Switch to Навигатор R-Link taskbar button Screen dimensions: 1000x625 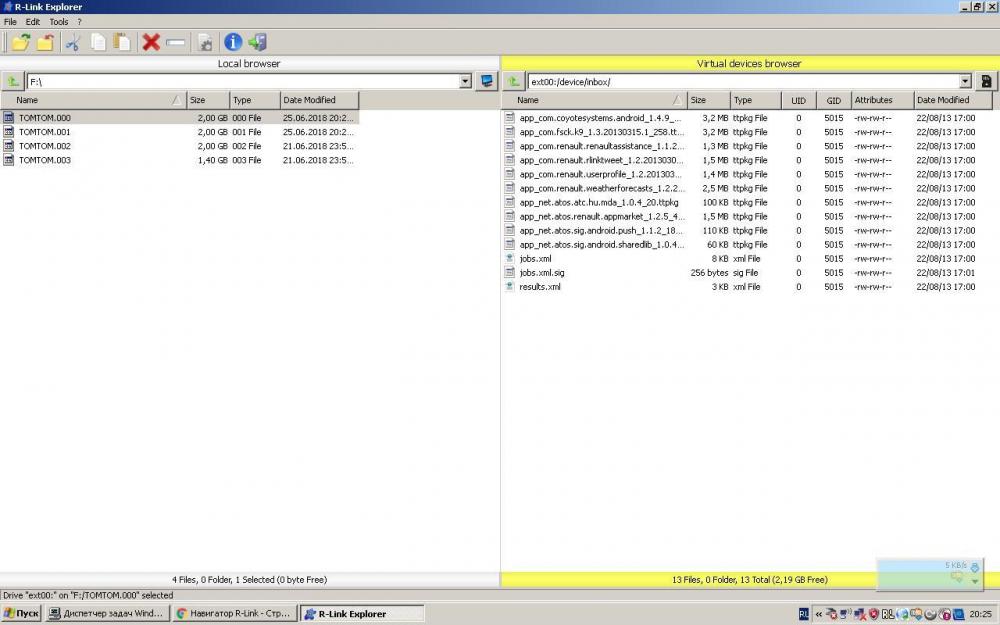coord(235,614)
